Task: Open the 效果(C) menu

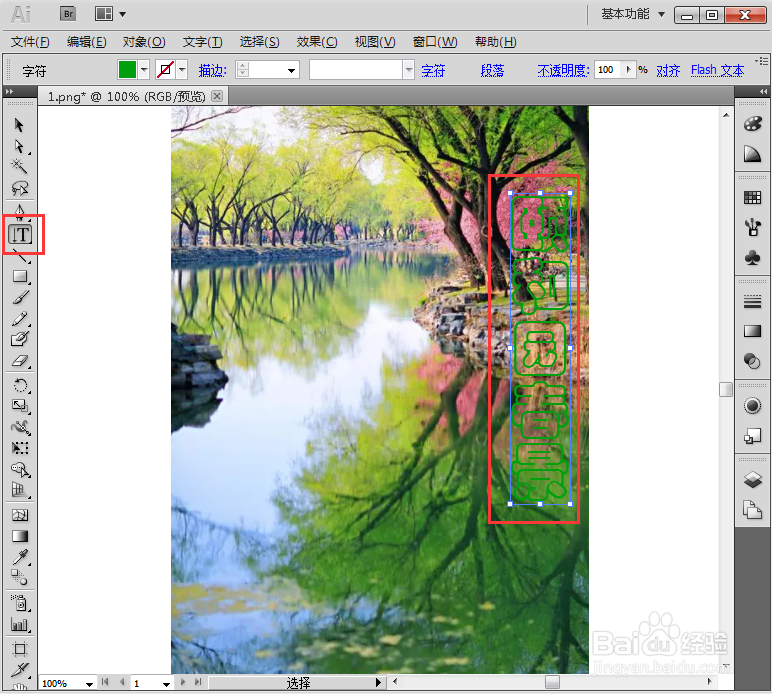Action: coord(317,42)
